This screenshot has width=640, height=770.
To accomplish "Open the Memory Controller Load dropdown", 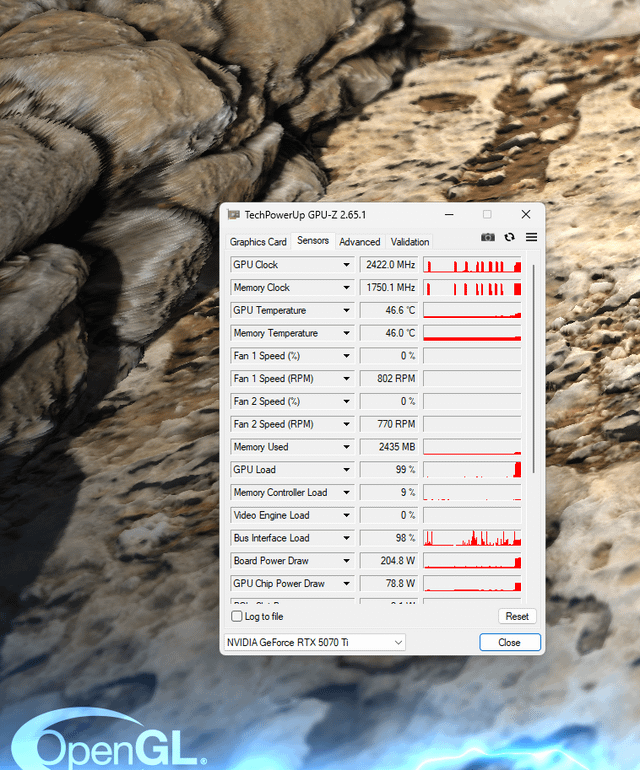I will click(x=346, y=493).
